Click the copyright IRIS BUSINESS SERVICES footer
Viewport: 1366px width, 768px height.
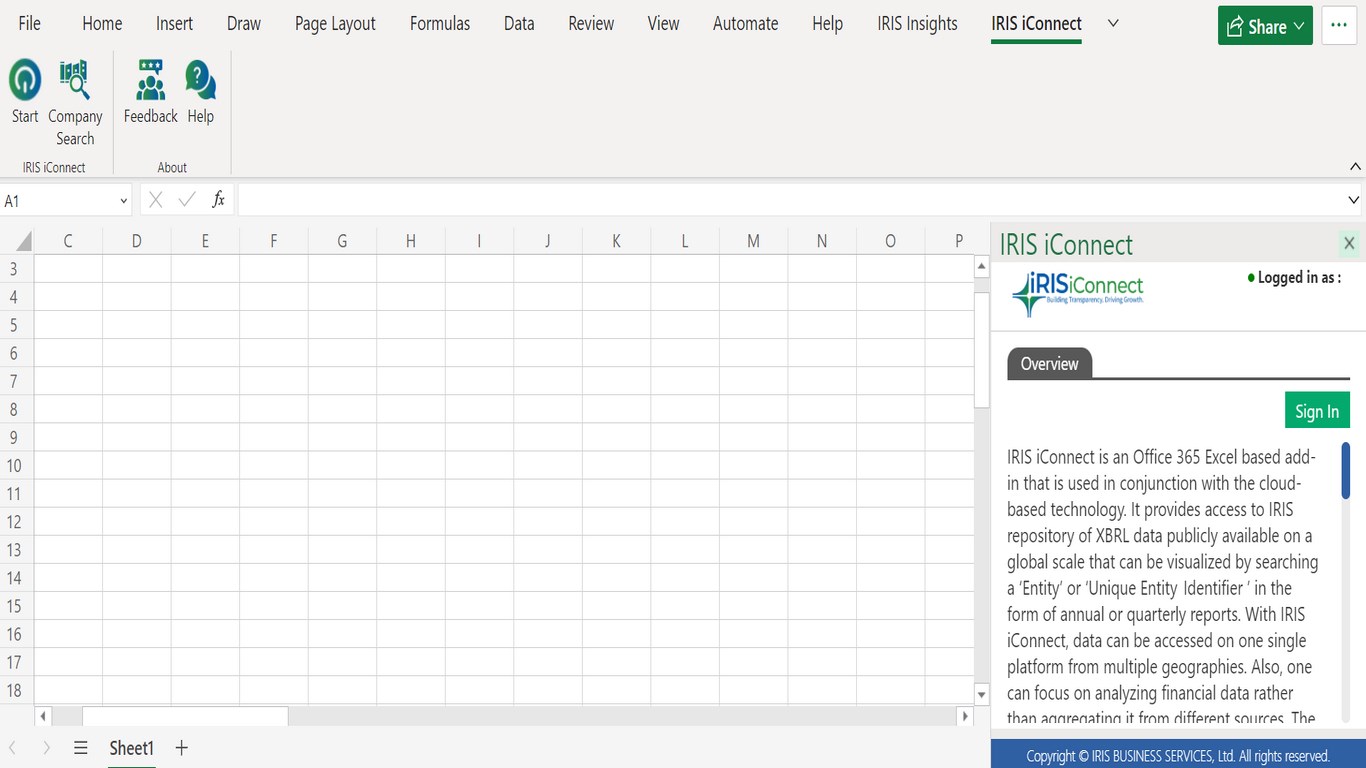1178,756
